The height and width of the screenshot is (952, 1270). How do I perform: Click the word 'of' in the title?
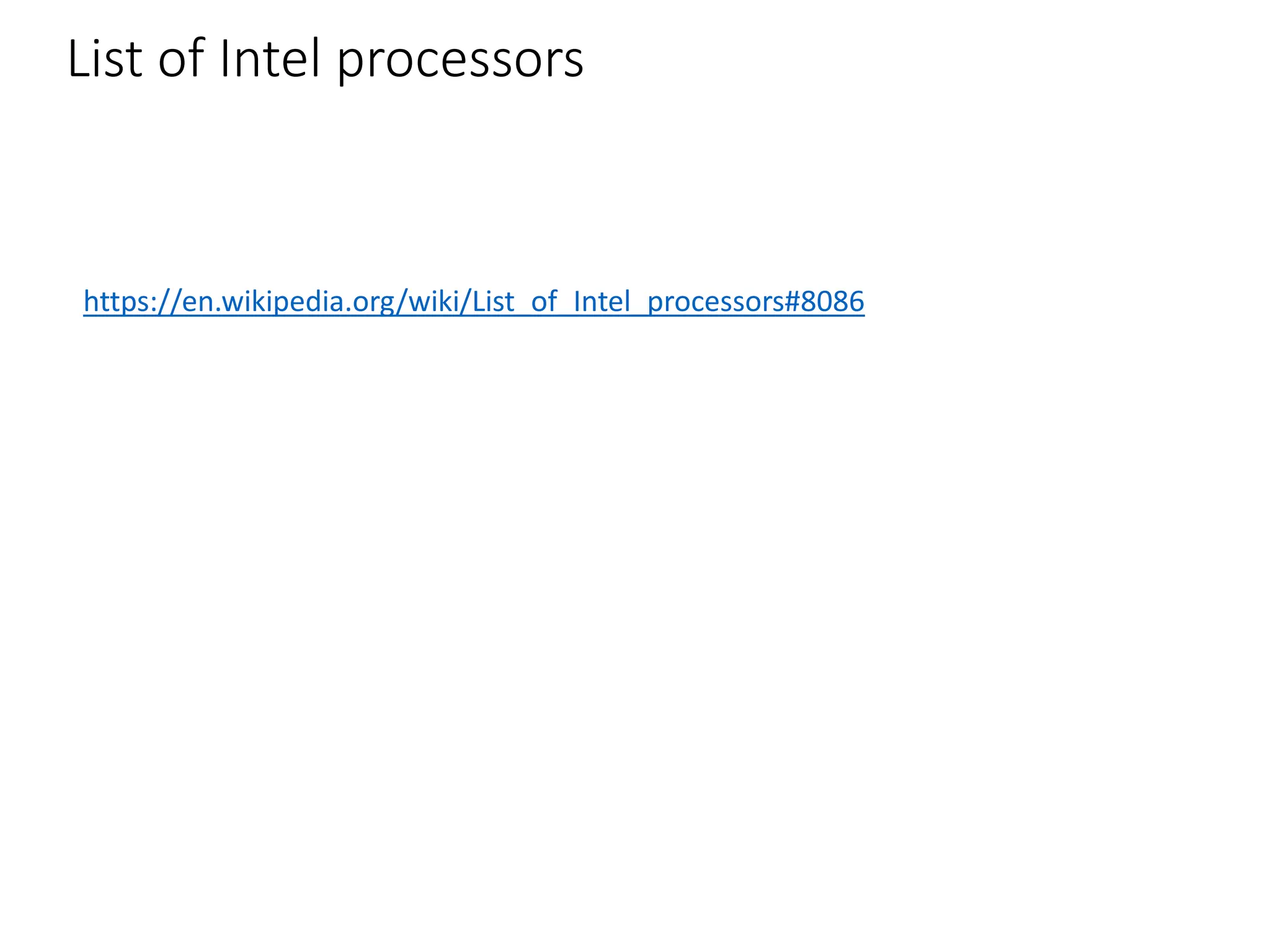click(180, 59)
